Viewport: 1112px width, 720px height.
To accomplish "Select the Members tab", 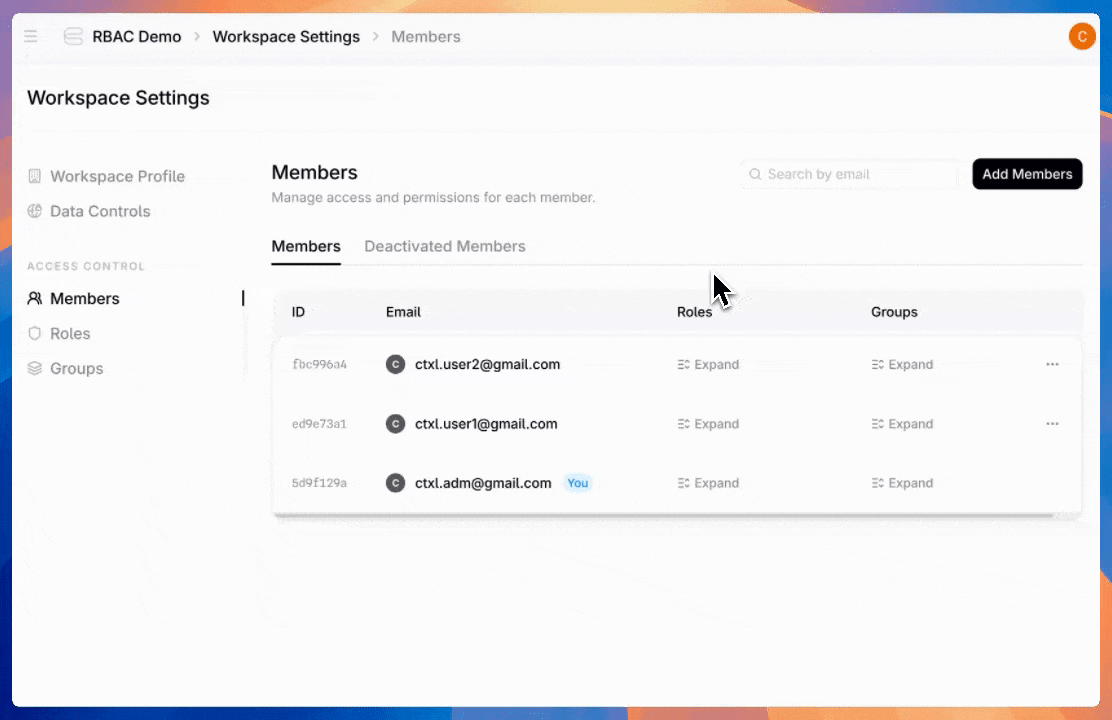I will point(306,246).
